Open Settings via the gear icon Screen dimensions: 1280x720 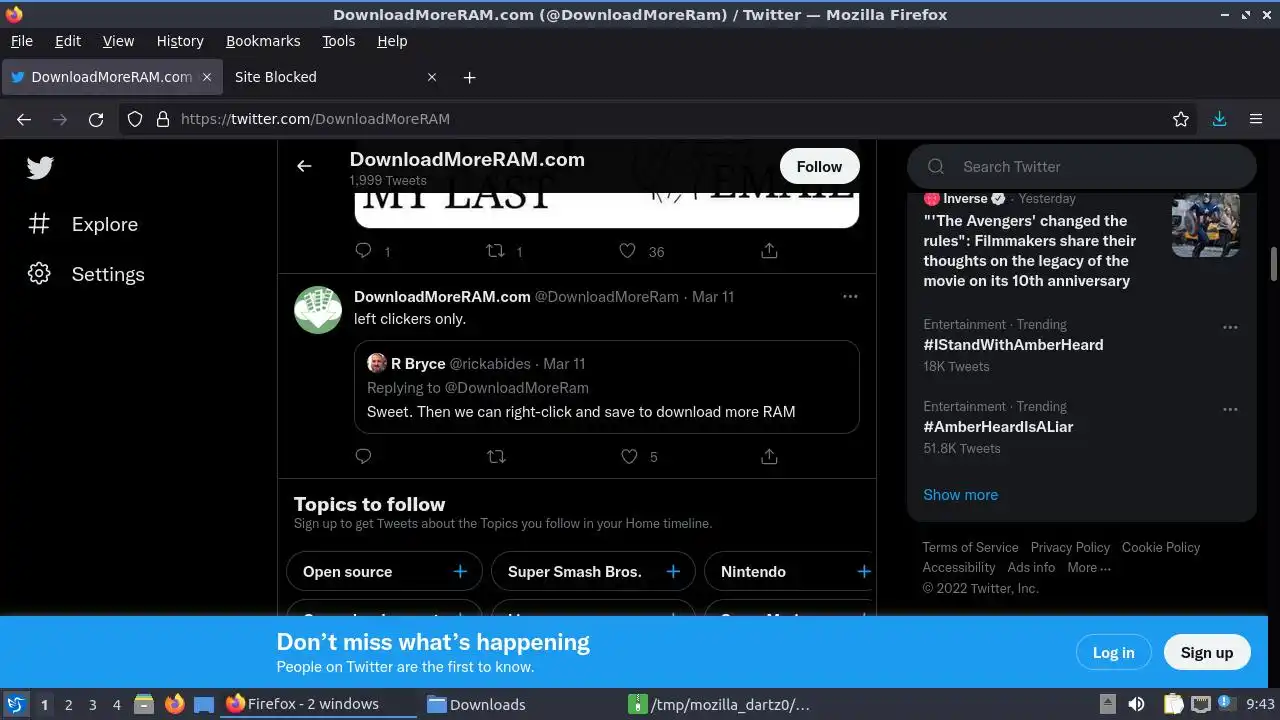click(x=39, y=274)
